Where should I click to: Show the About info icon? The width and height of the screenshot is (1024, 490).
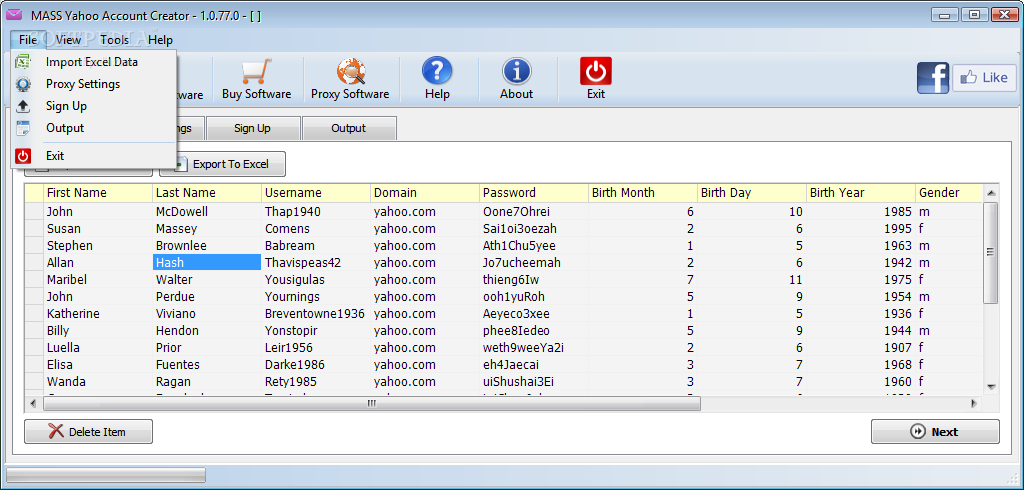516,71
